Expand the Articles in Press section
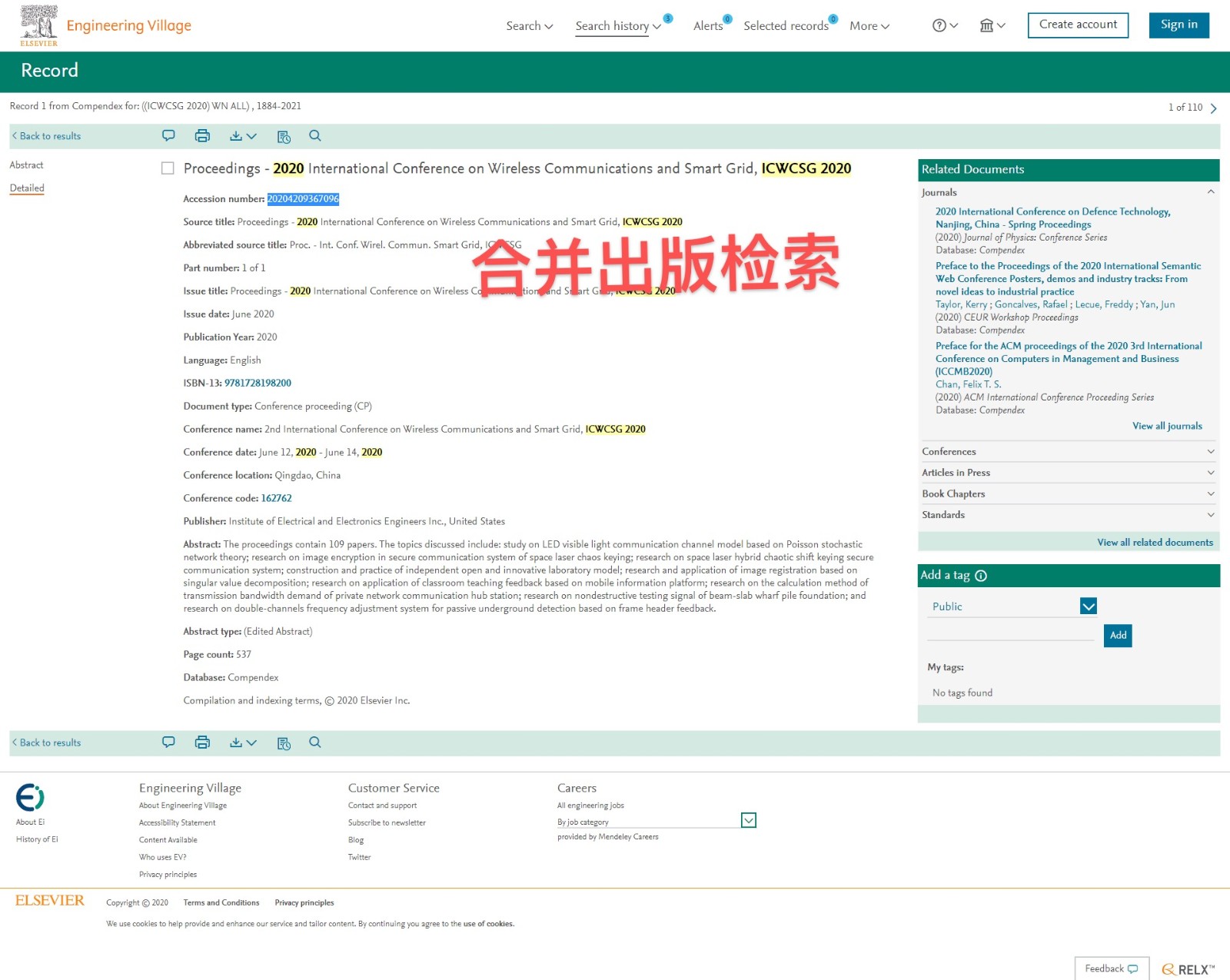 pos(1210,473)
